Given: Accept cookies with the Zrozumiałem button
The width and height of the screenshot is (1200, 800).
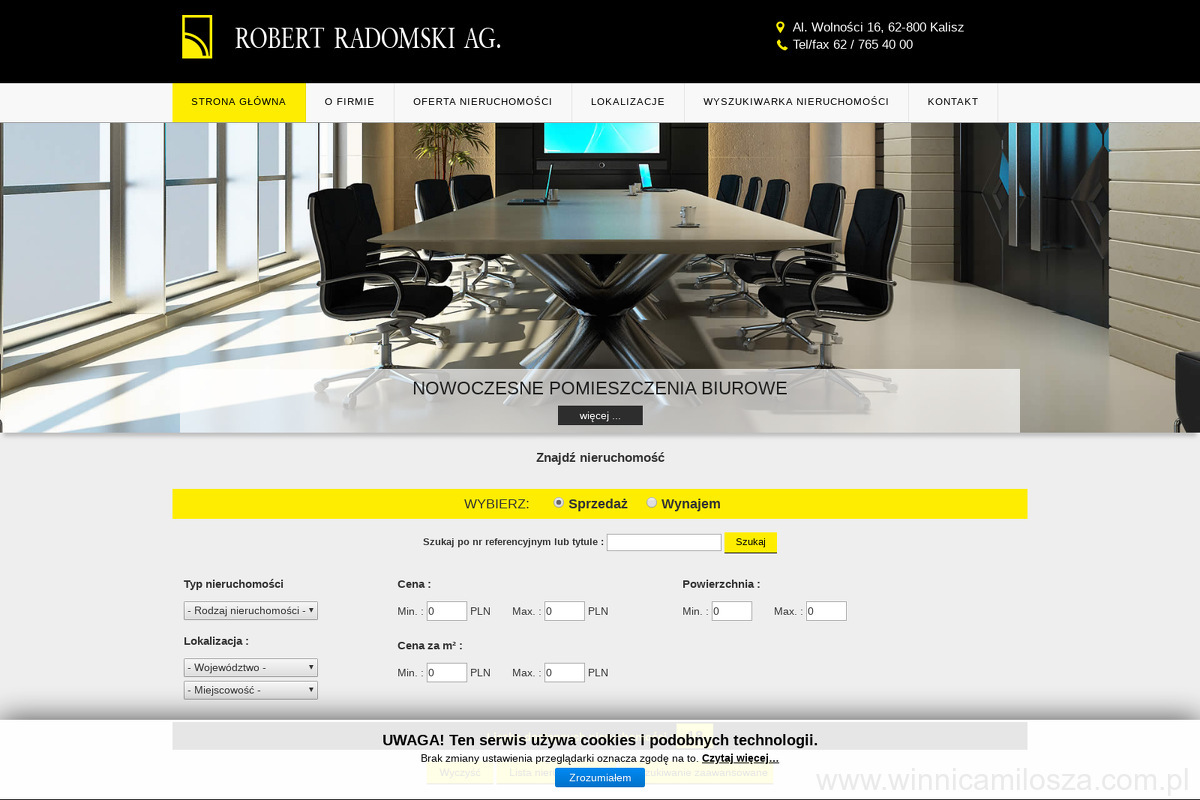Looking at the screenshot, I should coord(600,777).
